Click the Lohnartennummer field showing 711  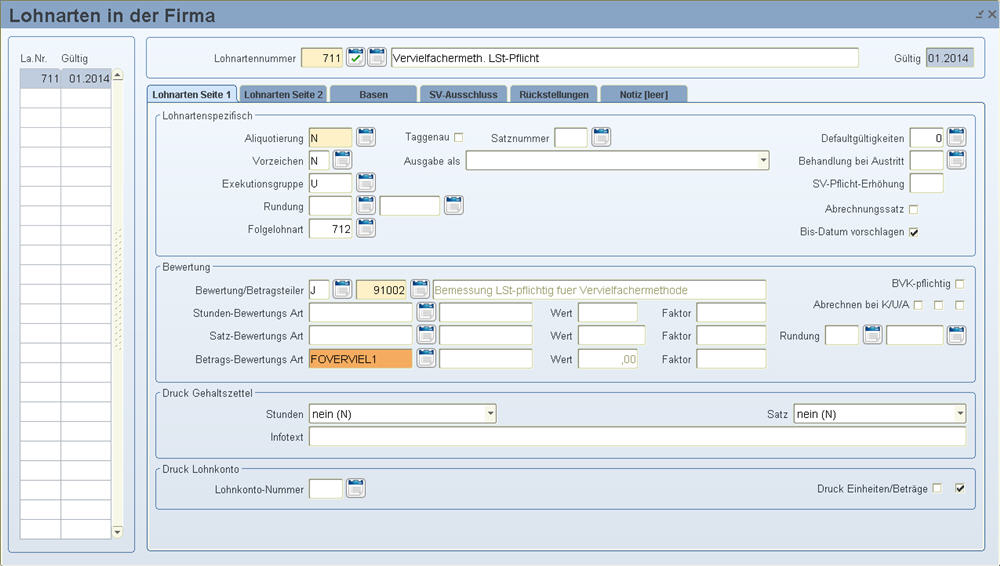321,58
